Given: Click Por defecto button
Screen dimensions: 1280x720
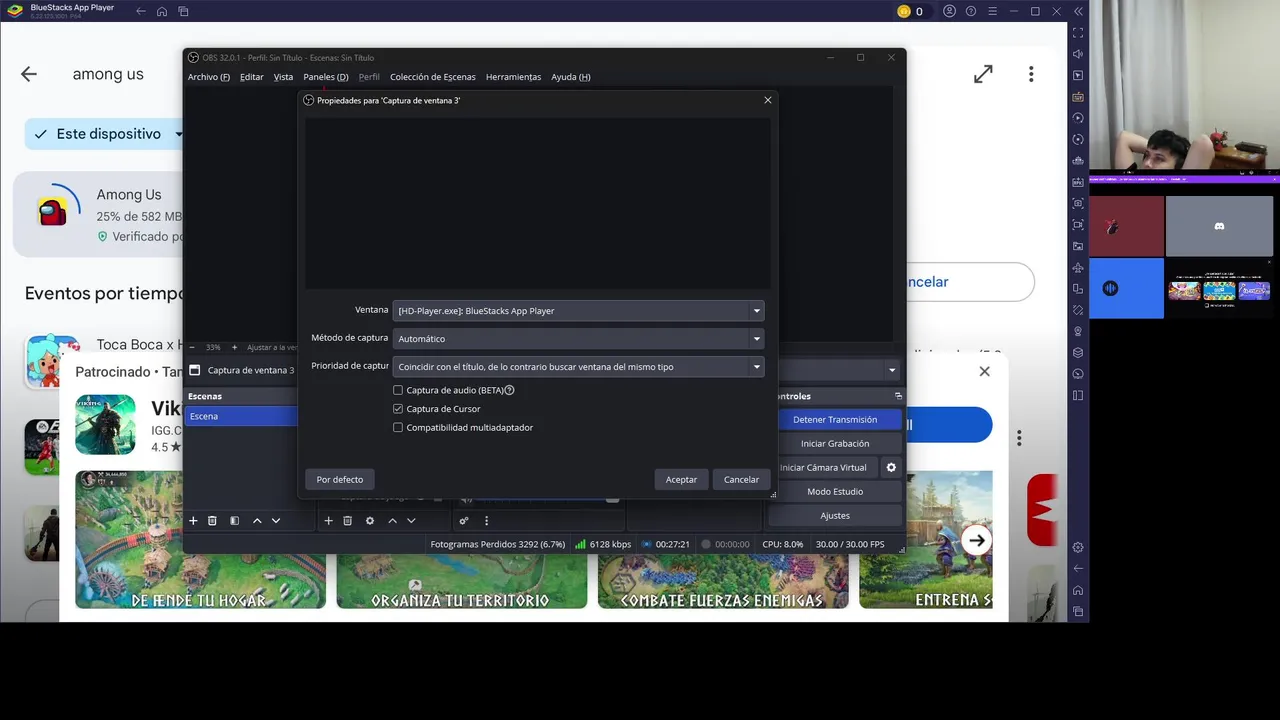Looking at the screenshot, I should click(340, 480).
